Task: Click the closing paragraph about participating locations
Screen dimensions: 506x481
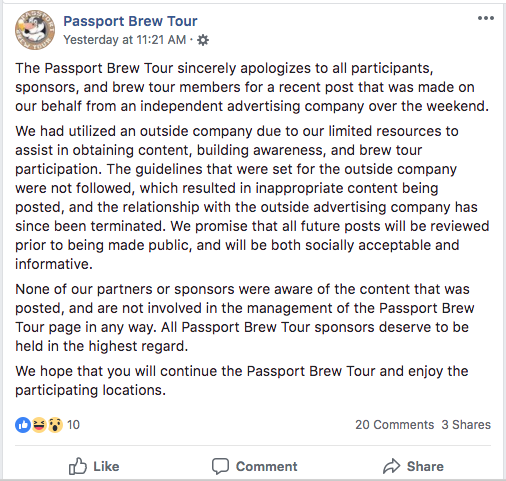Action: tap(242, 381)
